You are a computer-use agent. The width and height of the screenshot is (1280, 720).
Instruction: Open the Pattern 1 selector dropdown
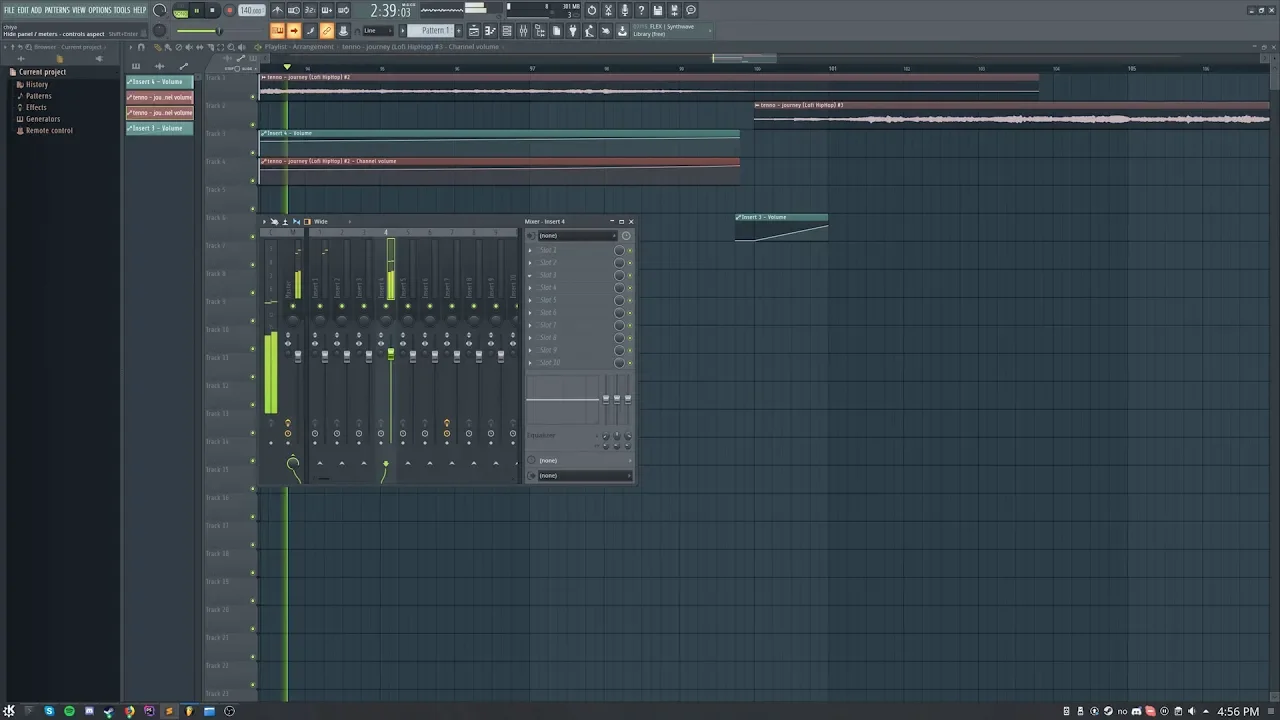tap(434, 31)
